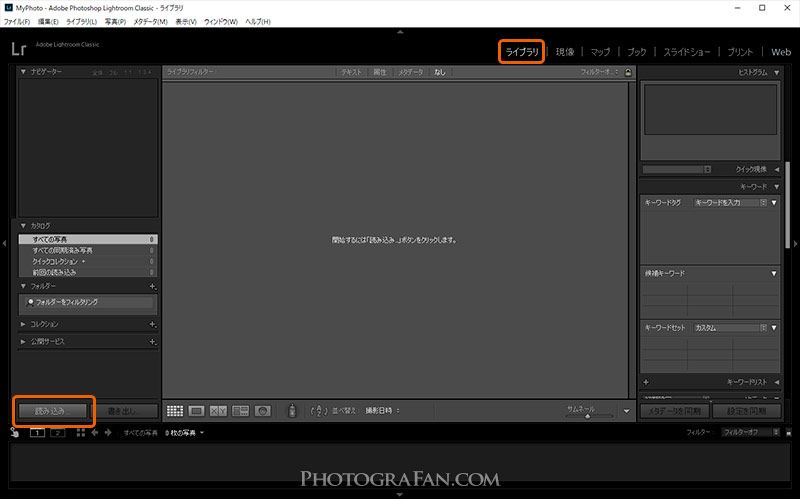Viewport: 800px width, 499px height.
Task: Open the Print module tab
Action: tap(740, 52)
